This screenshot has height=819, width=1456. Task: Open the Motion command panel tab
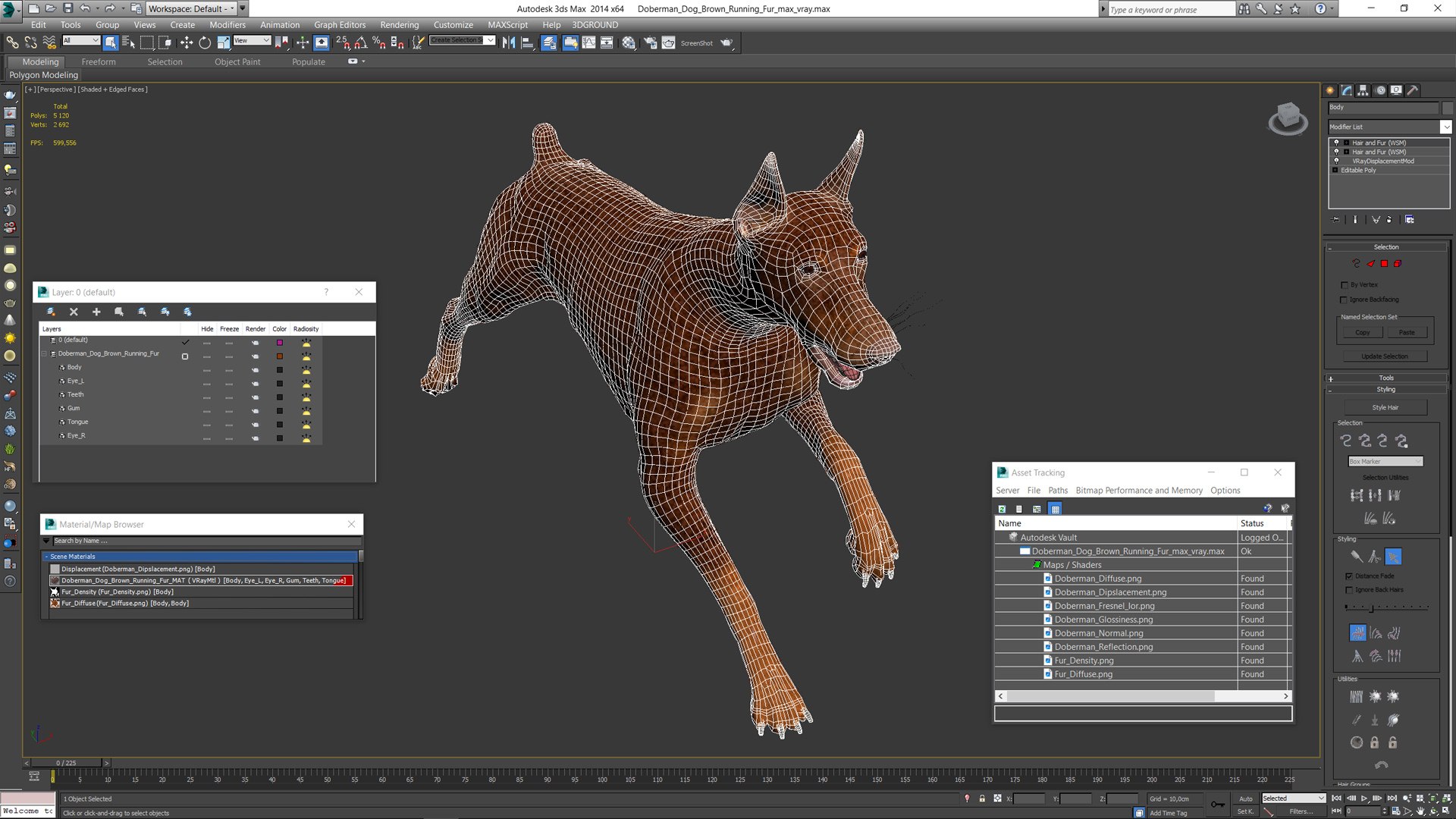(1380, 90)
